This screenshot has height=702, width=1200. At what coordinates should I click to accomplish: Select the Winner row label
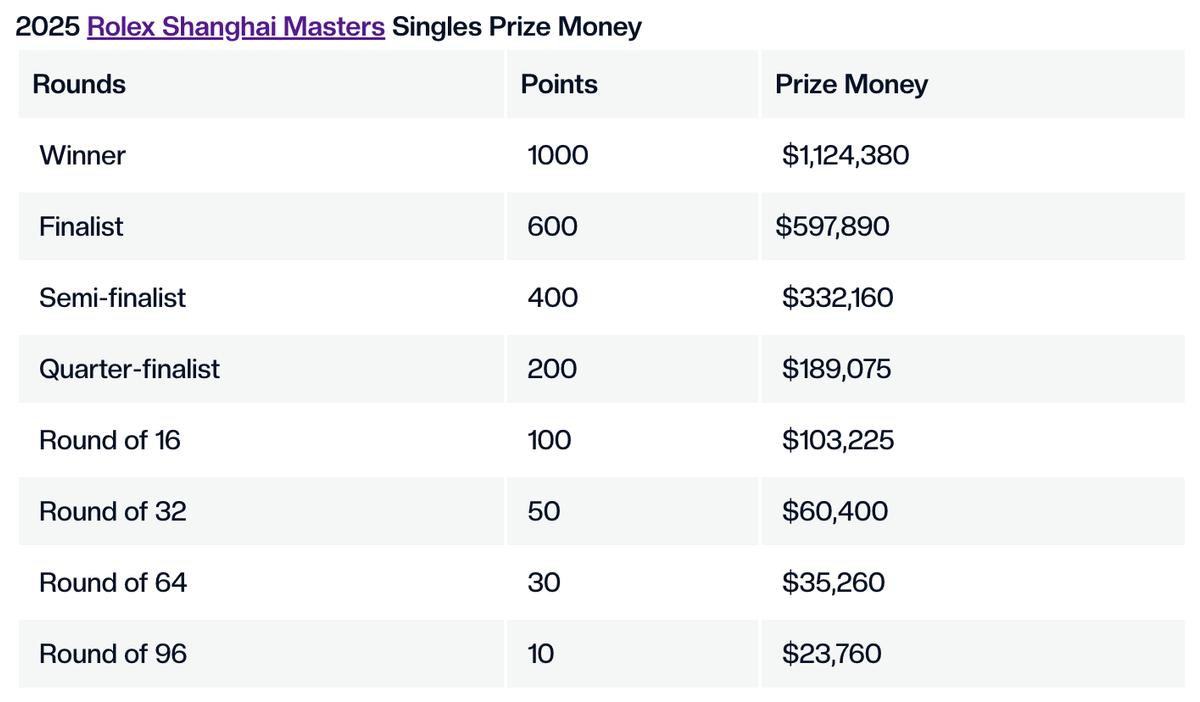[82, 156]
